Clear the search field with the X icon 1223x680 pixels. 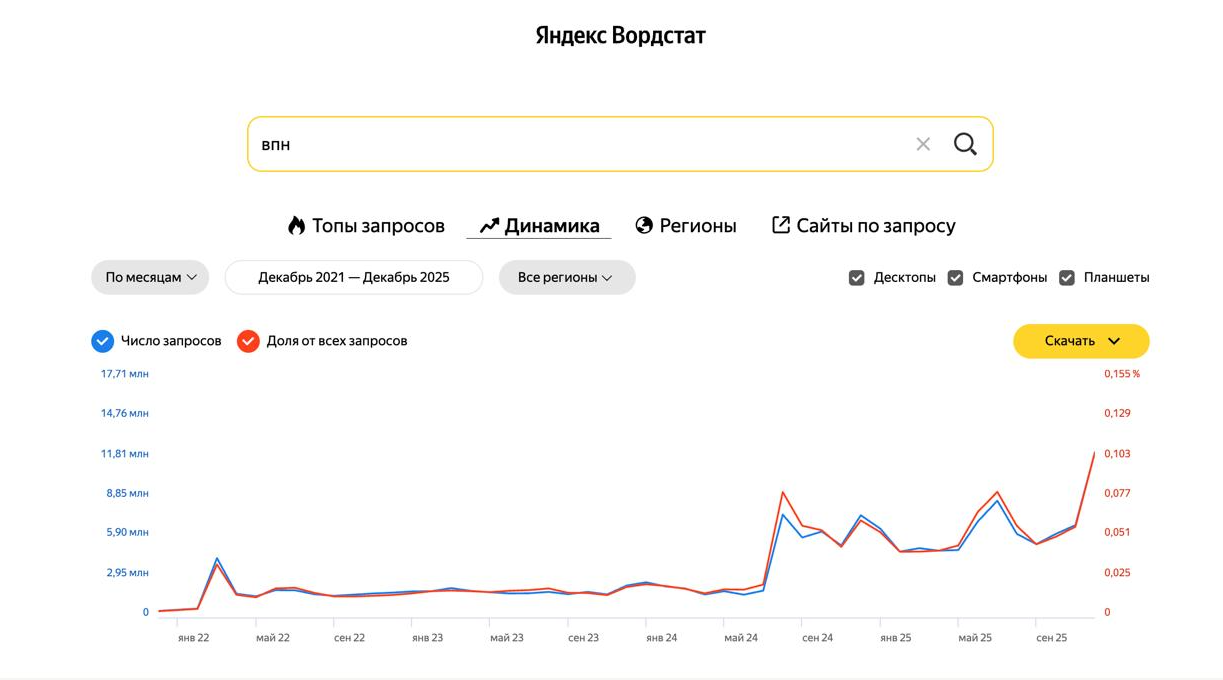923,144
